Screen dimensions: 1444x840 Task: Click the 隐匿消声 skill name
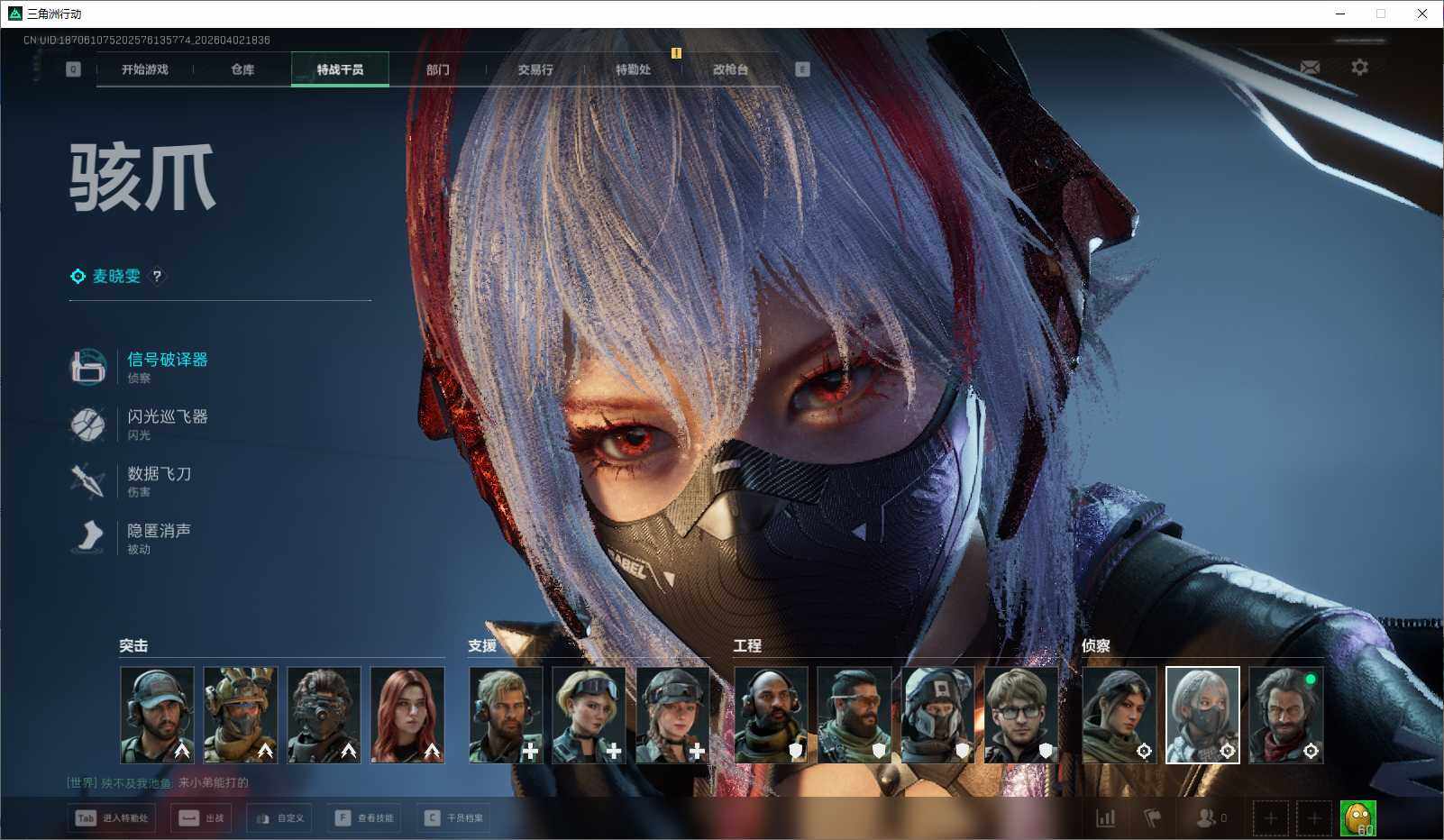pos(160,531)
